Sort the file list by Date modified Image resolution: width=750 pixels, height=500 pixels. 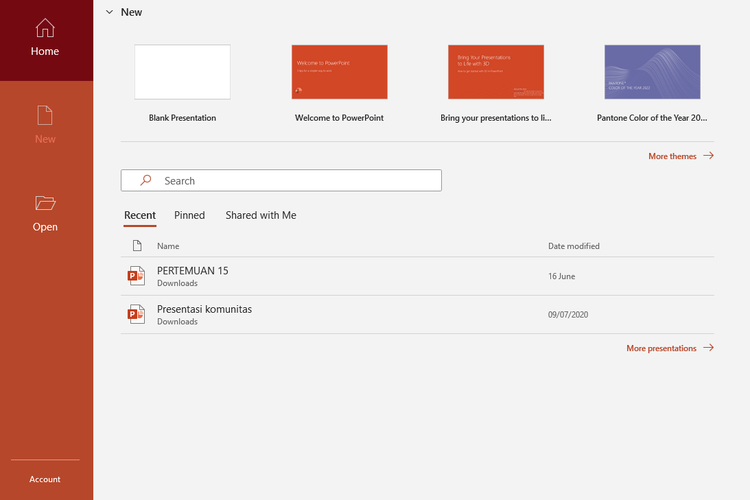point(574,246)
